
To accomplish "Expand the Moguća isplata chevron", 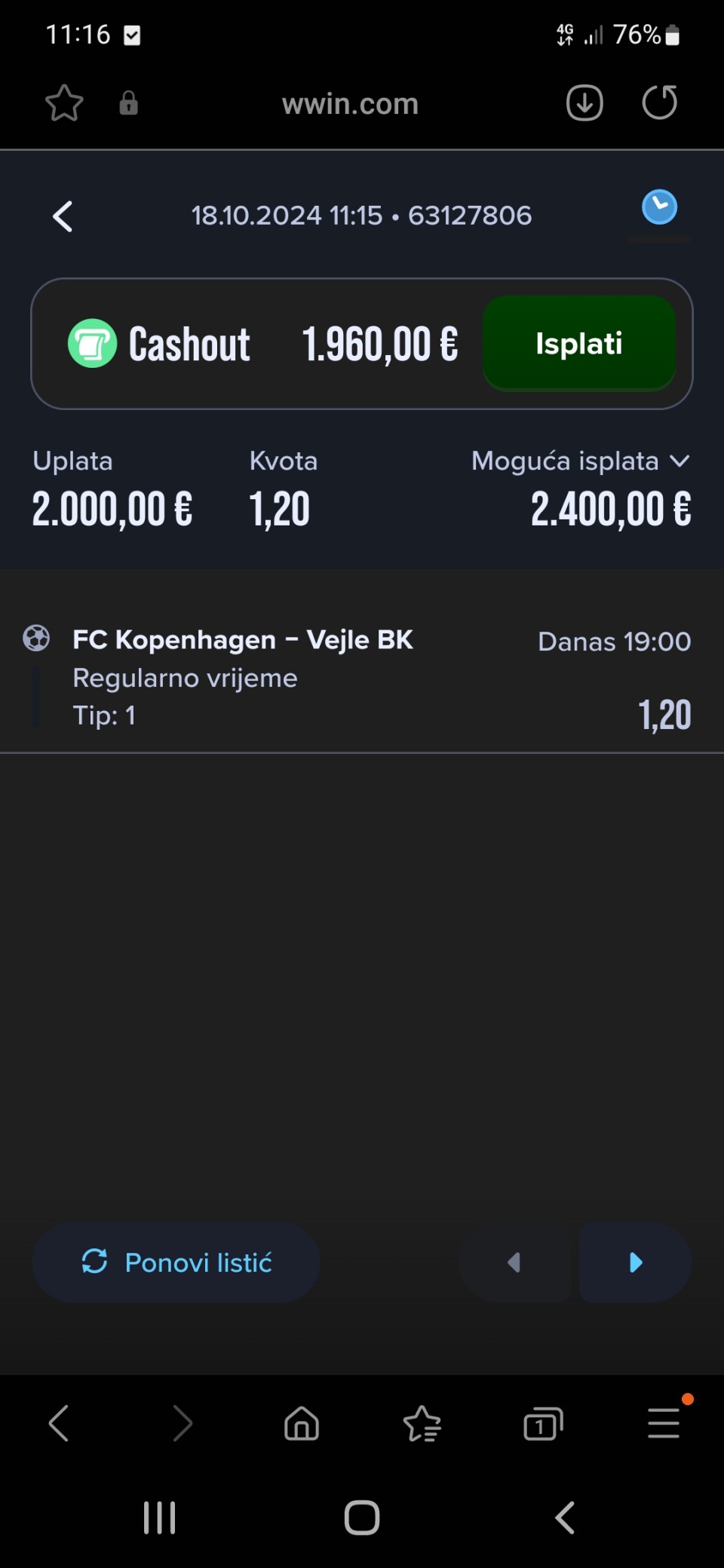I will coord(680,461).
